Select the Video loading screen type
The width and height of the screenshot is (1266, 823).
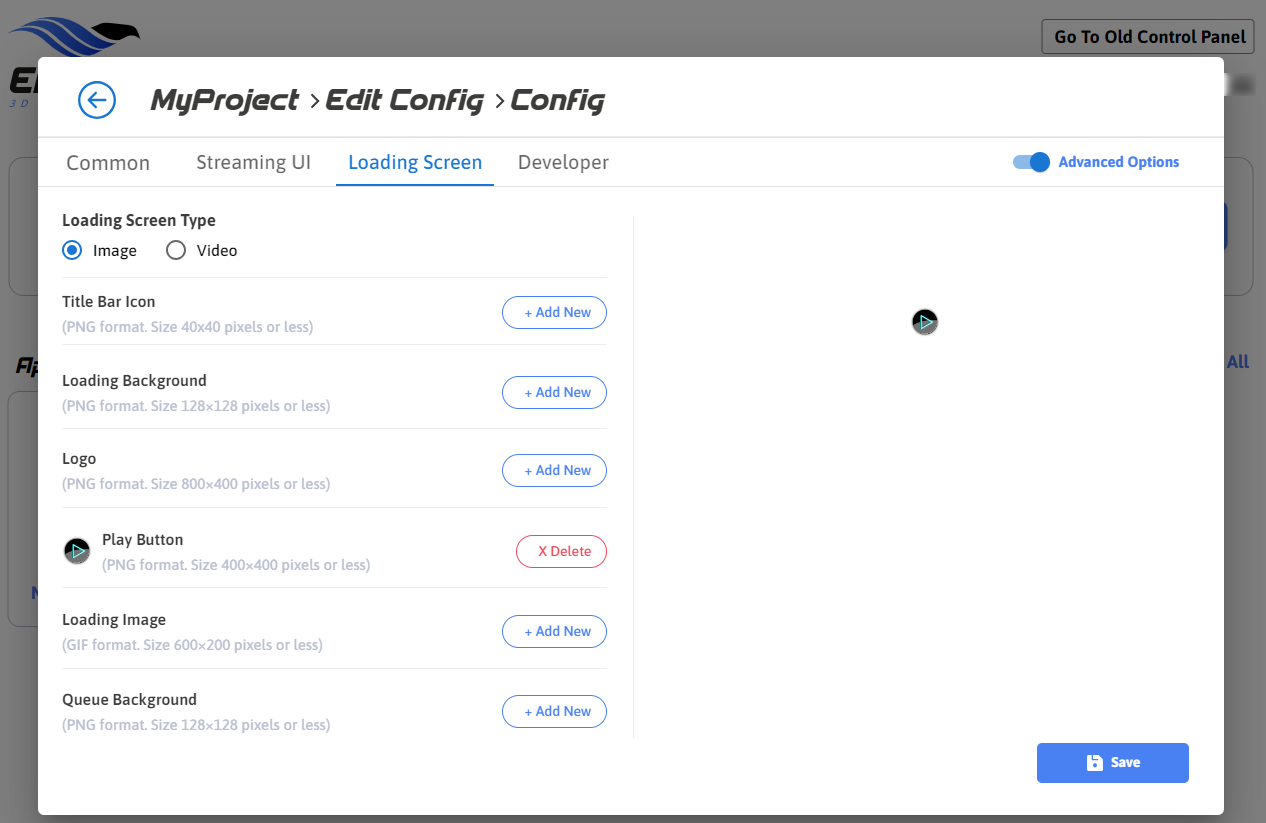click(176, 251)
